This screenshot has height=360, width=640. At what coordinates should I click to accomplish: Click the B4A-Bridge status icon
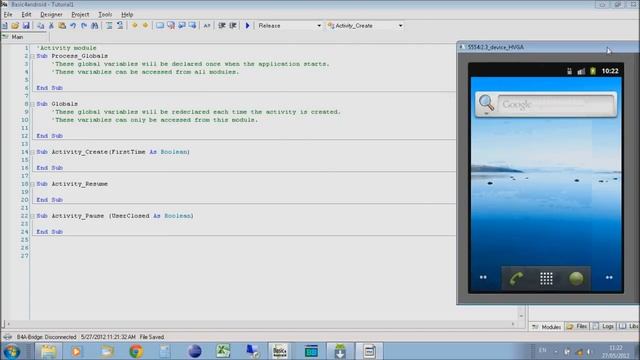(x=7, y=337)
